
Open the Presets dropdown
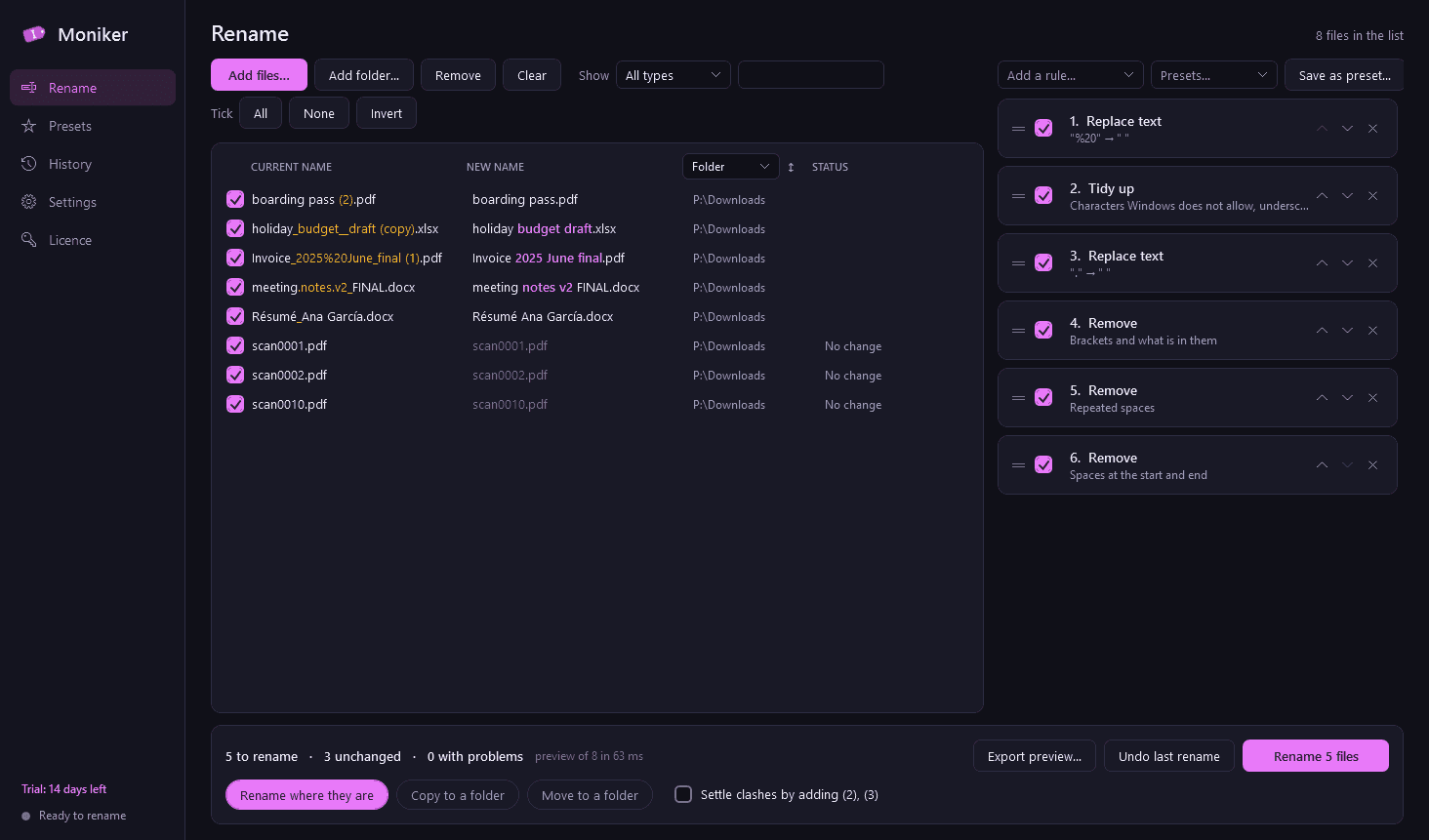[x=1214, y=75]
